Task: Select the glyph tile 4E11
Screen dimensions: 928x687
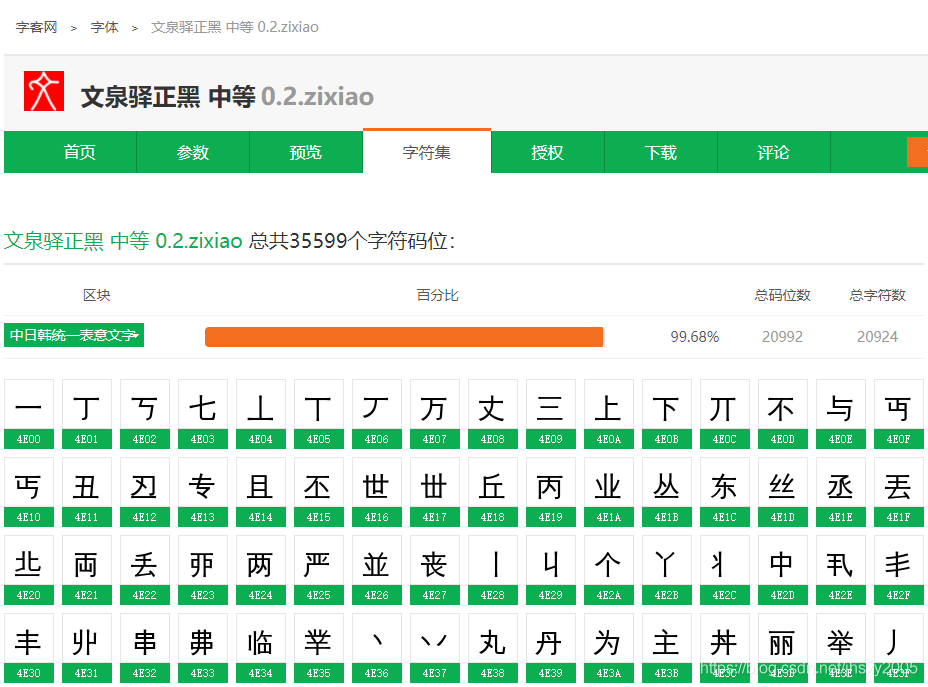Action: pos(86,492)
